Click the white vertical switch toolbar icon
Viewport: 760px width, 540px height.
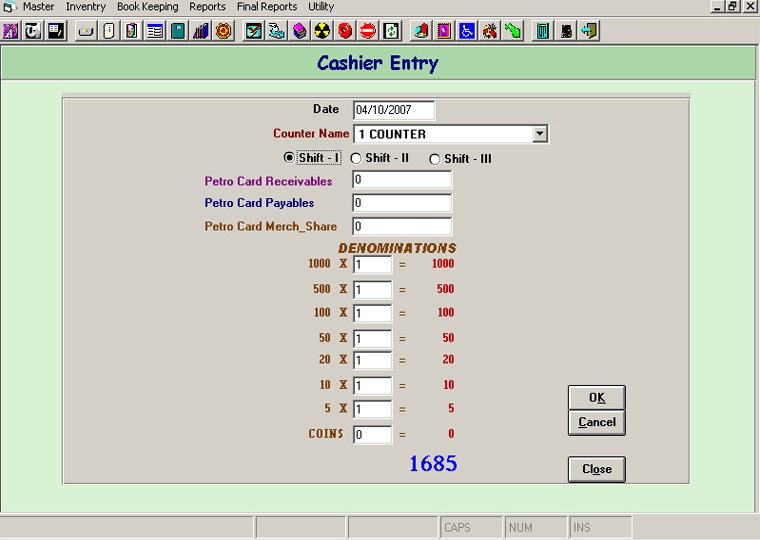point(109,31)
